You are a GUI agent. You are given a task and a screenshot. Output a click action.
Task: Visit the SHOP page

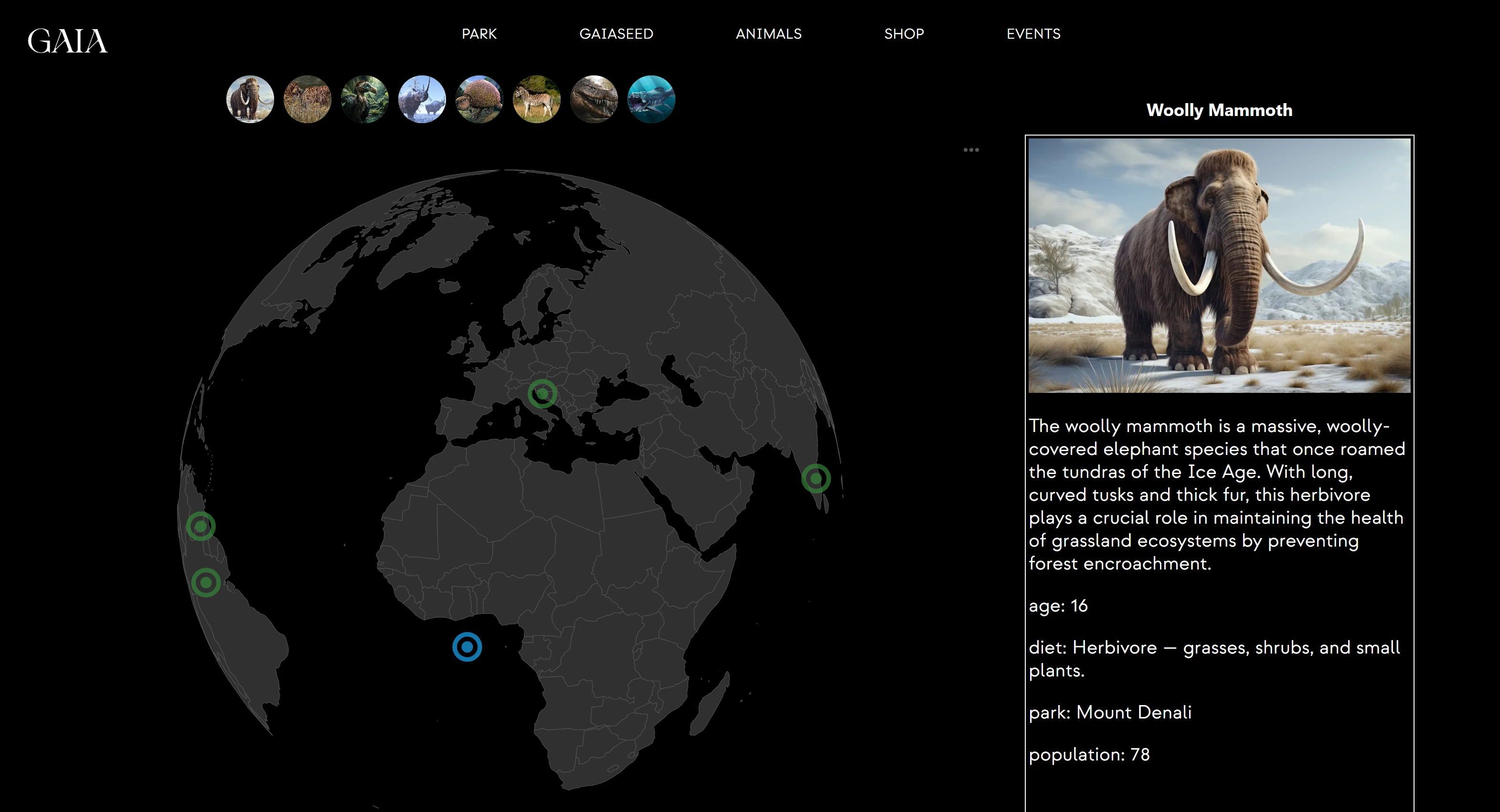point(904,34)
